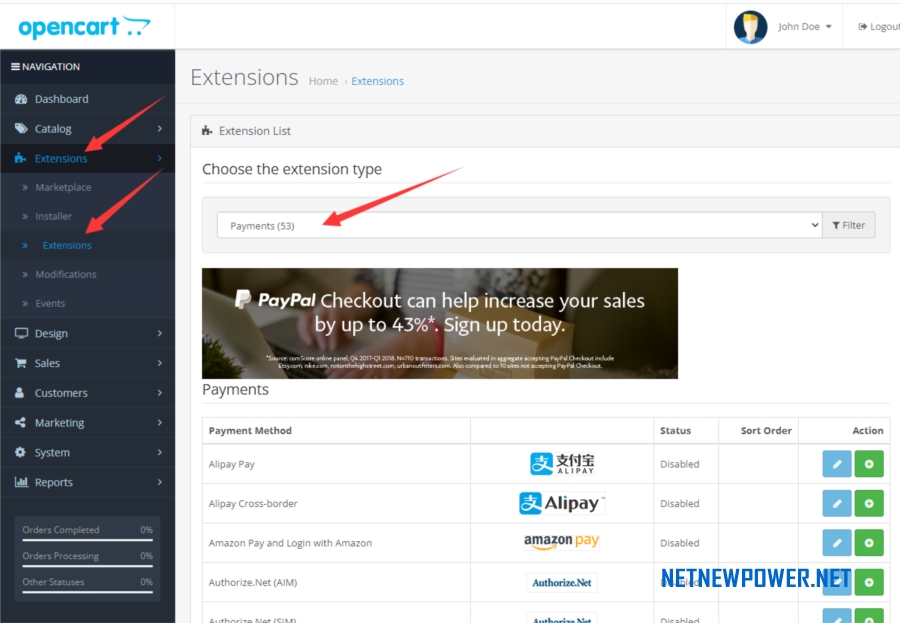Install Alipay Cross-border extension
900x623 pixels.
pyautogui.click(x=869, y=504)
